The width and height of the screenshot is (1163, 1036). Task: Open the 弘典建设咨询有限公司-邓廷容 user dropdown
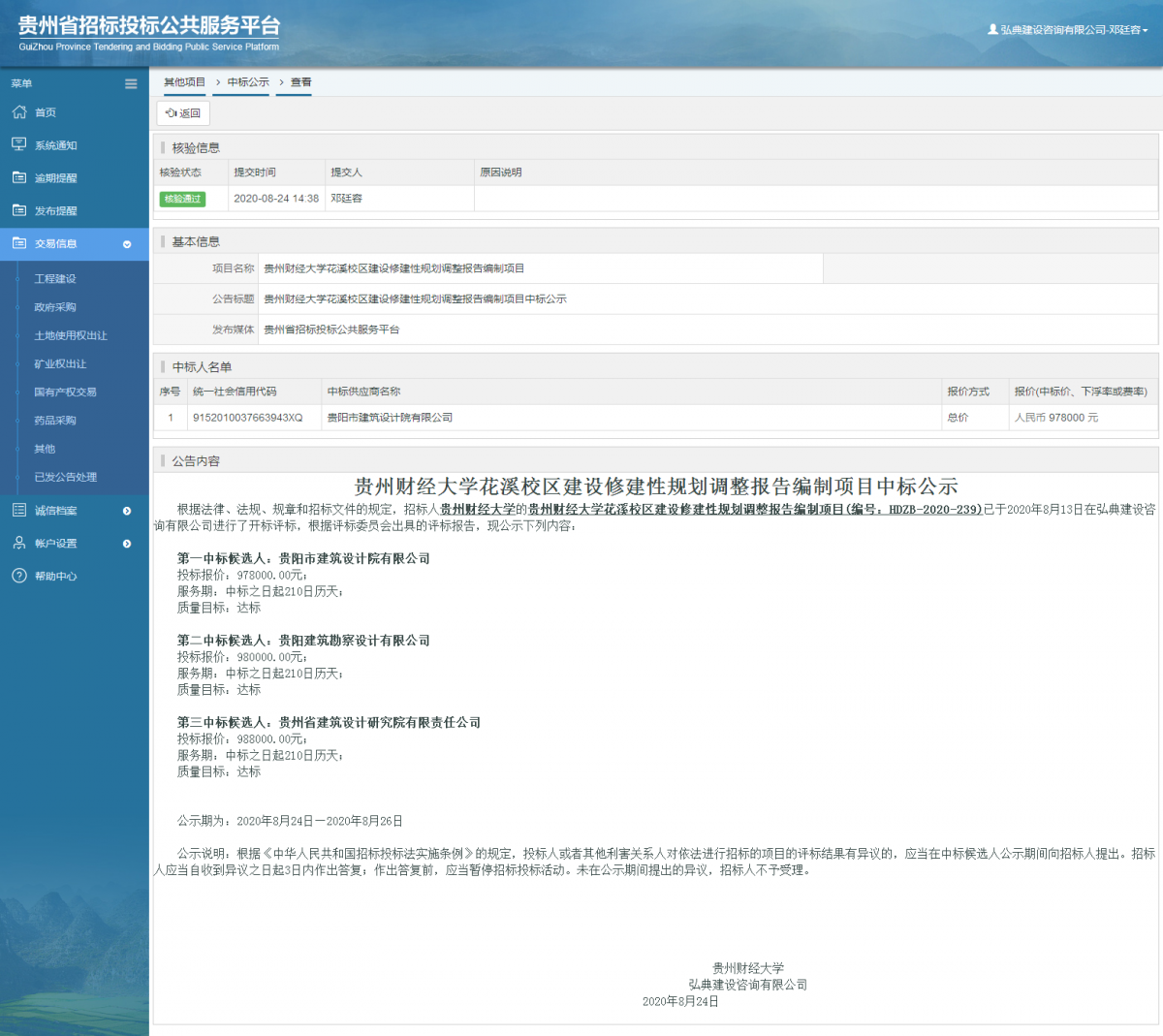point(1067,30)
